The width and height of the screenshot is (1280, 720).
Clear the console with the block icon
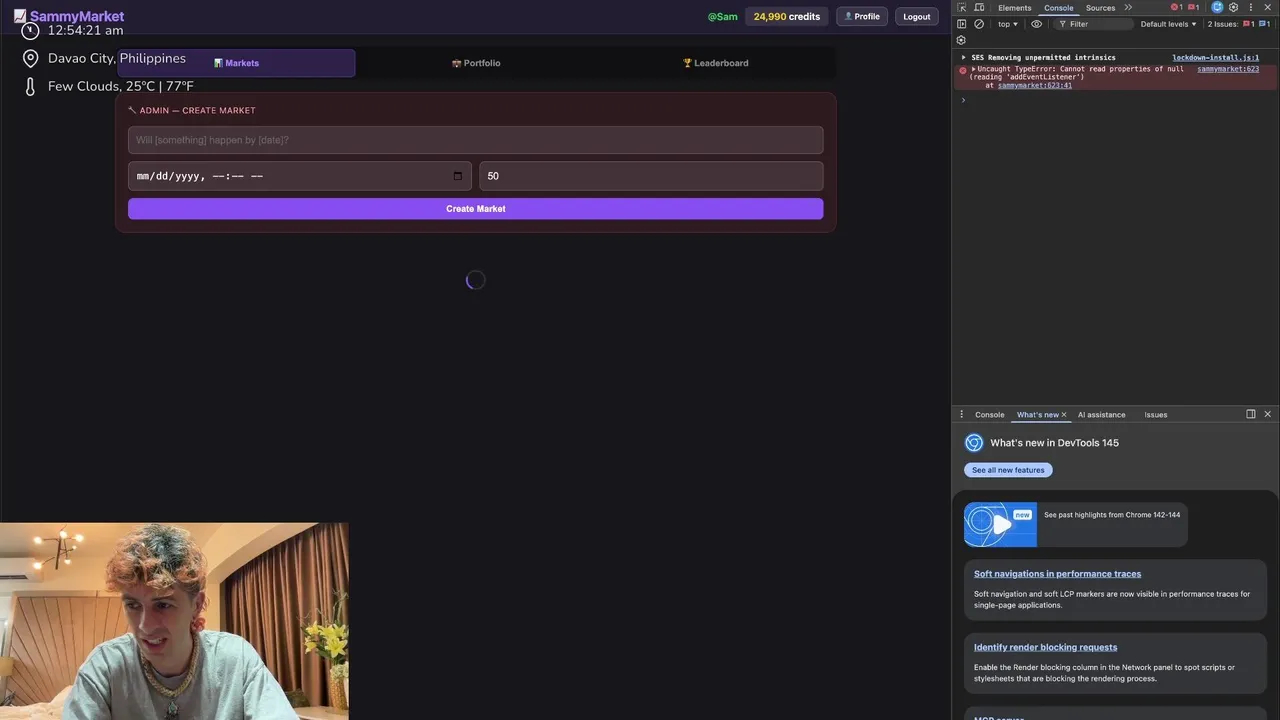979,24
